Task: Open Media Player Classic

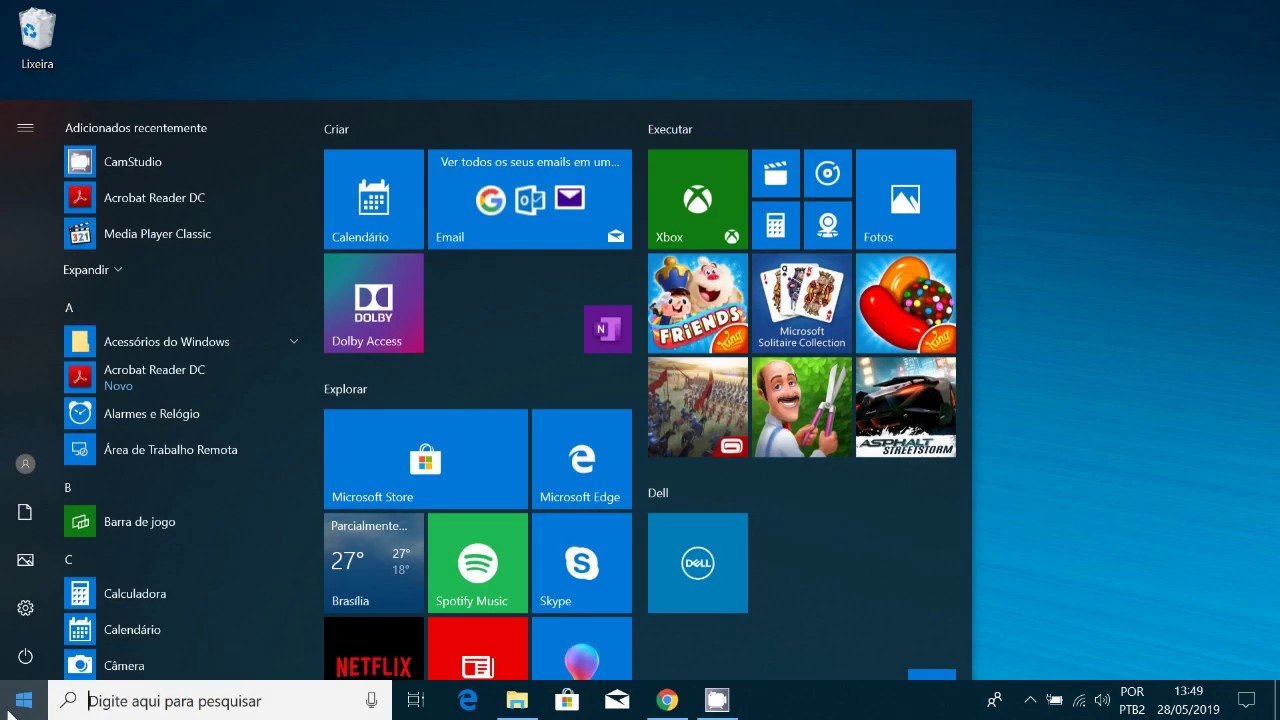Action: coord(183,234)
